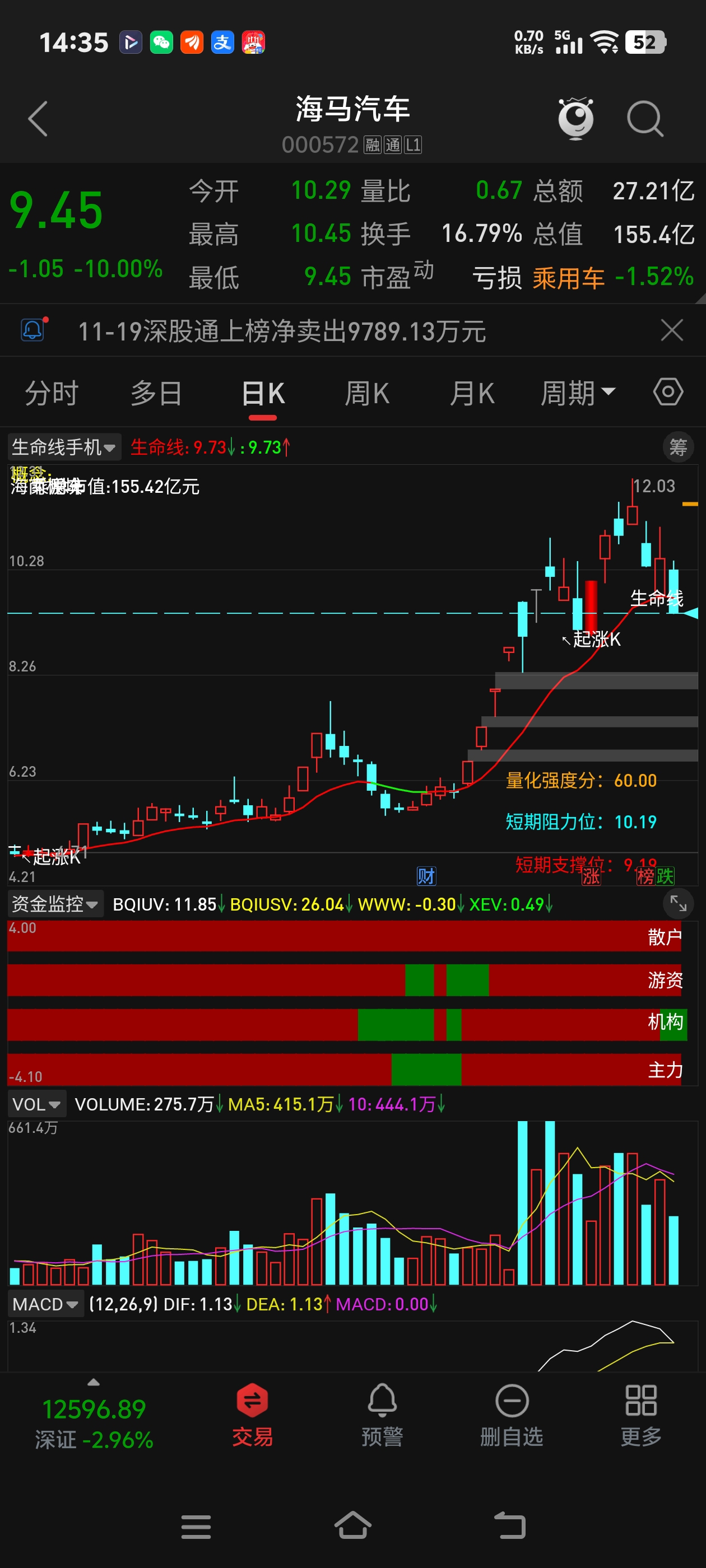Open the AI assistant robot icon
This screenshot has width=706, height=1568.
pyautogui.click(x=575, y=118)
